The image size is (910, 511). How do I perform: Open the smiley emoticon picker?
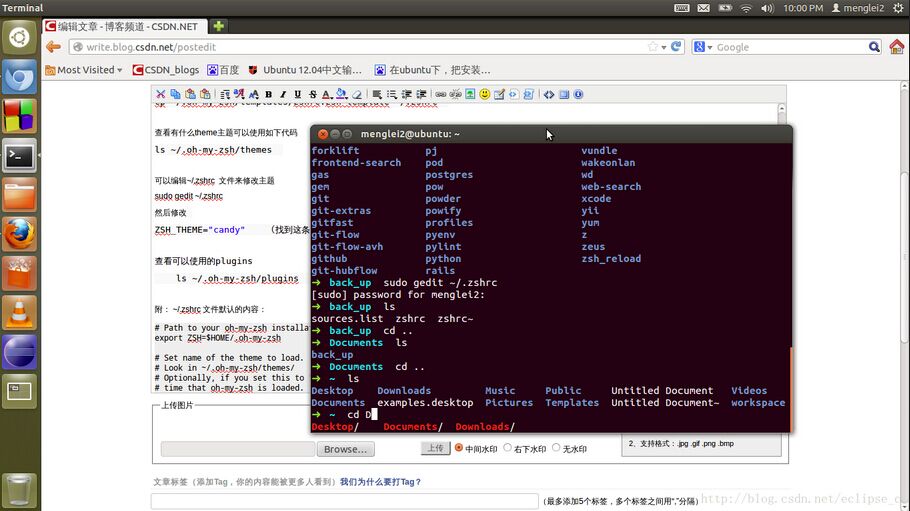pos(485,94)
